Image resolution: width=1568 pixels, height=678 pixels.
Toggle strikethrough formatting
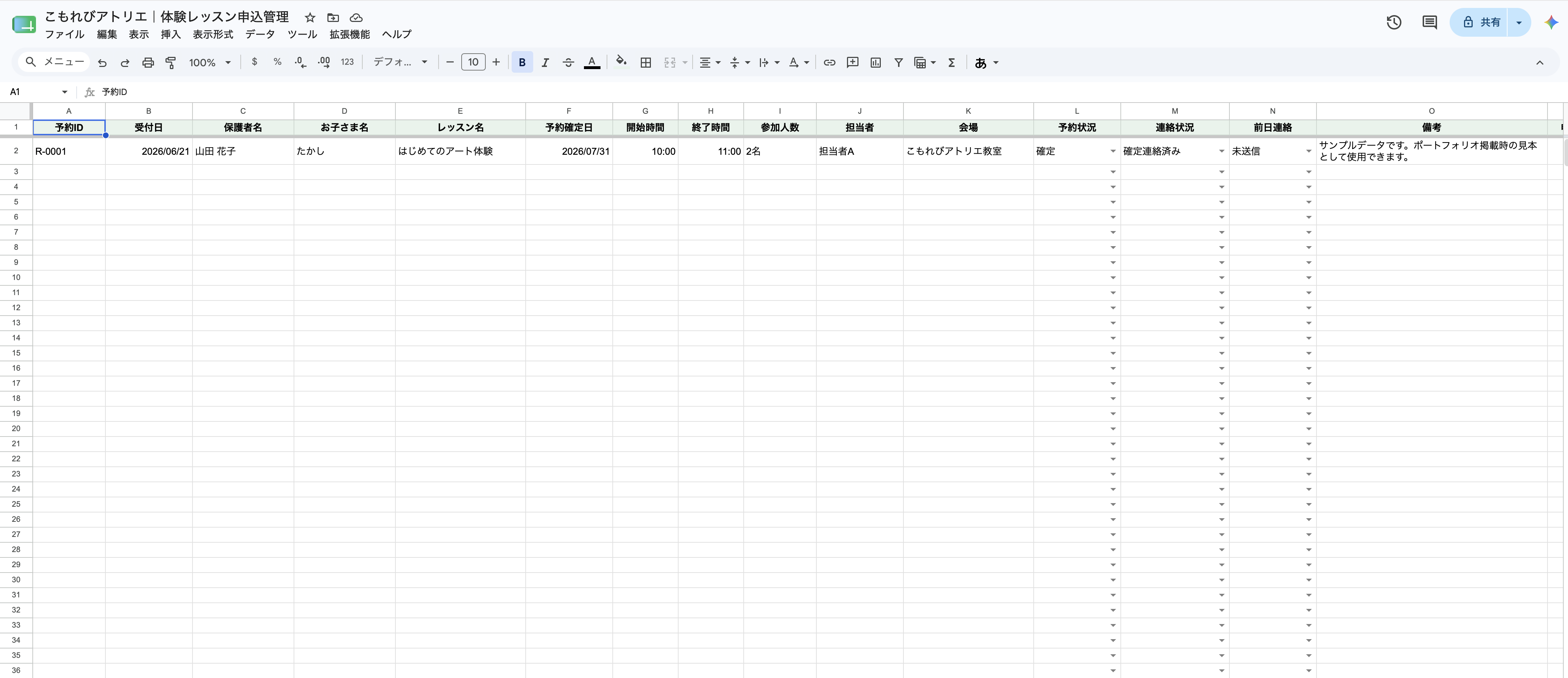(x=568, y=62)
